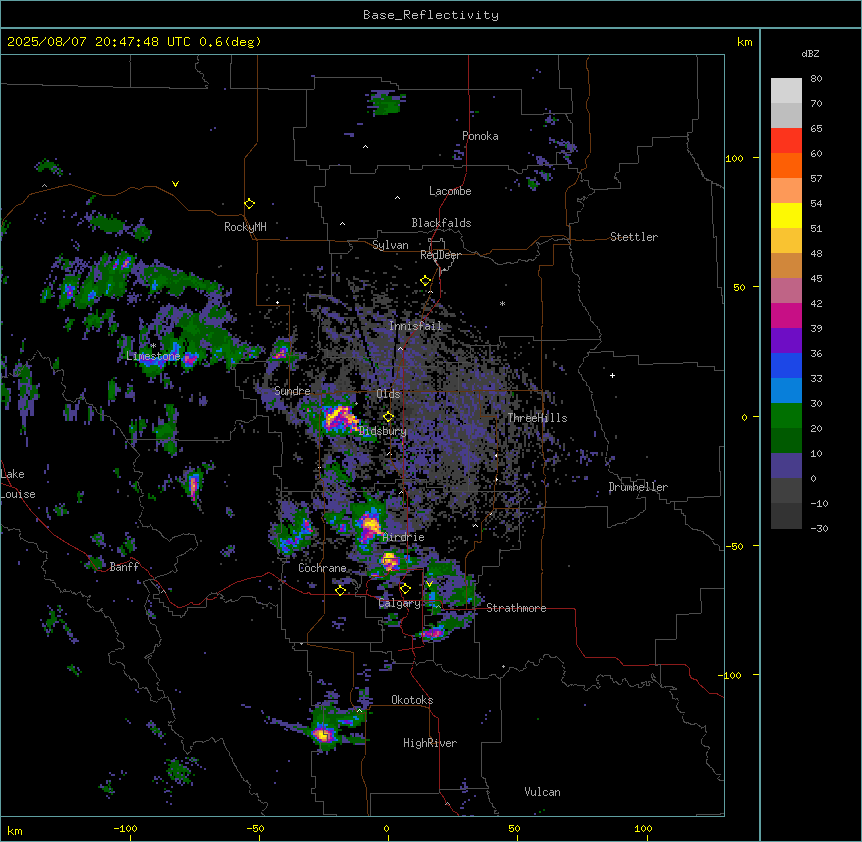862x842 pixels.
Task: Click the RedDeer city label
Action: point(440,255)
